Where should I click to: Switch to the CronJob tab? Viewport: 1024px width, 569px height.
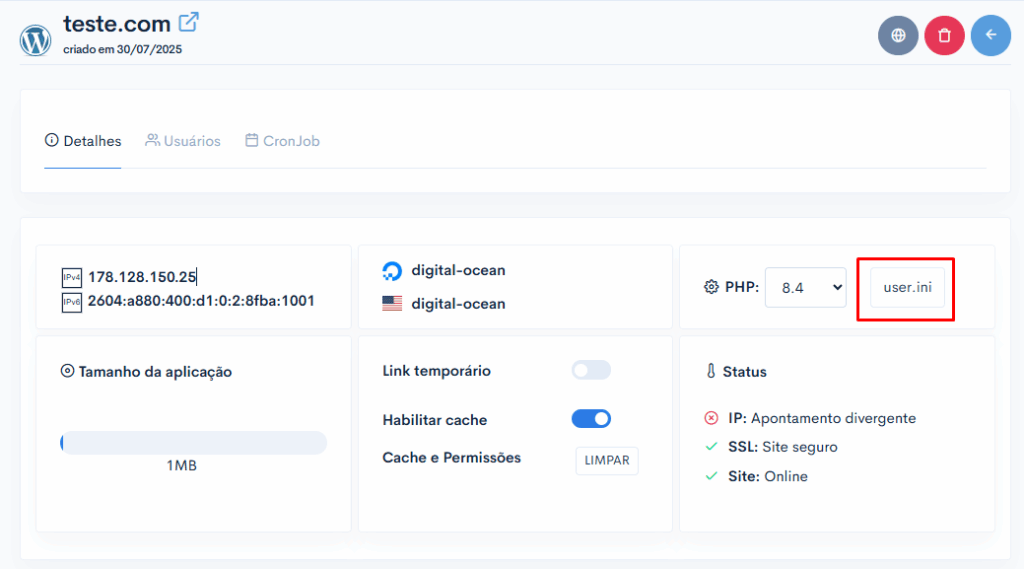[x=282, y=141]
